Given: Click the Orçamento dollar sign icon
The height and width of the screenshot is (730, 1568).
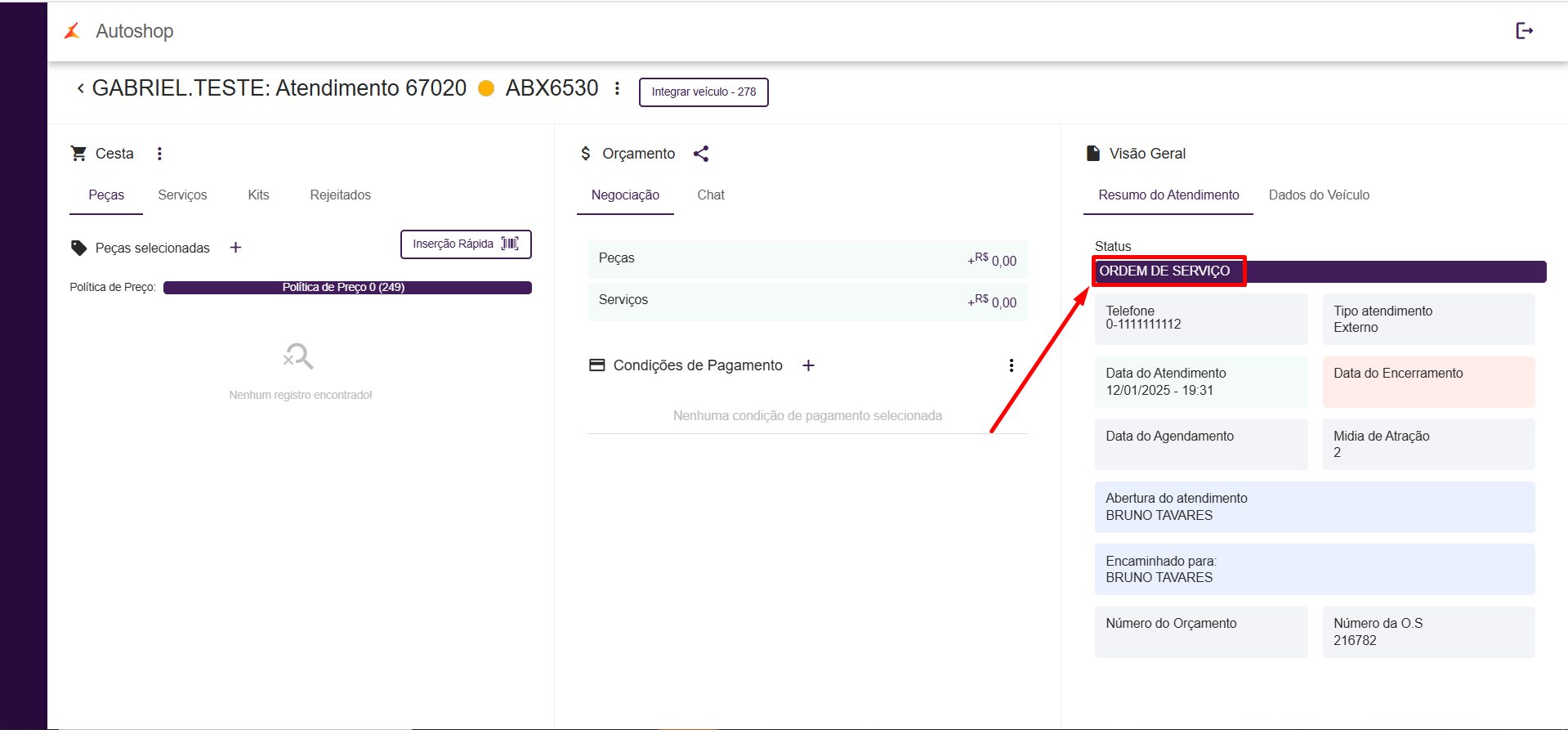Looking at the screenshot, I should pyautogui.click(x=585, y=154).
